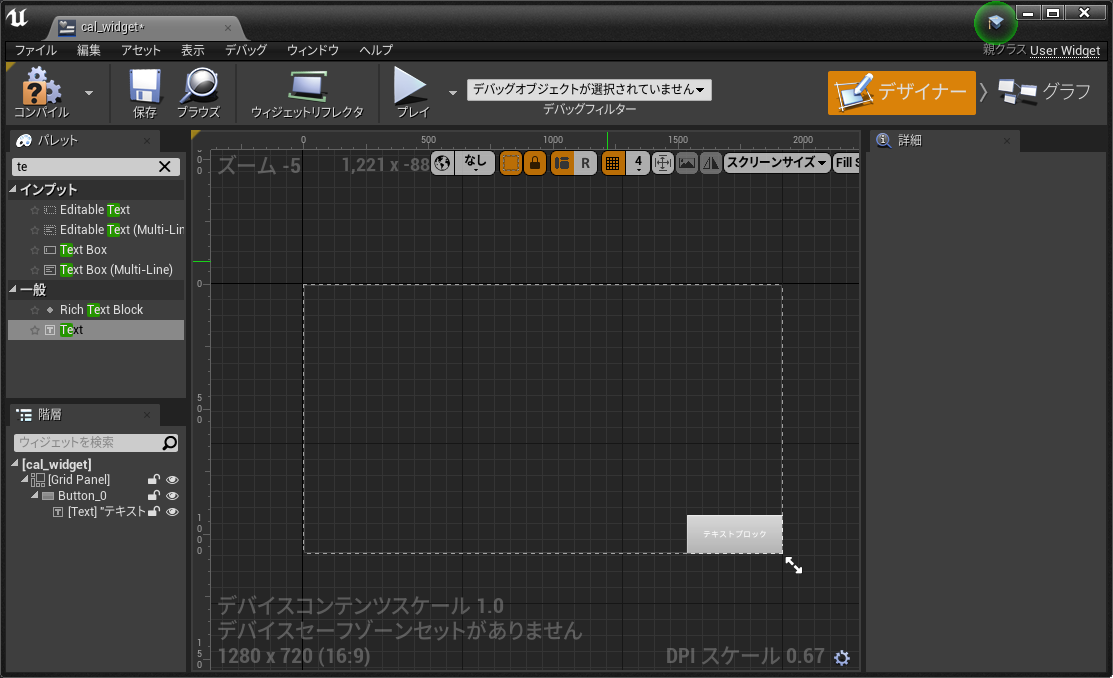Toggle visibility eye for Grid Panel
This screenshot has height=678, width=1113.
[x=172, y=480]
